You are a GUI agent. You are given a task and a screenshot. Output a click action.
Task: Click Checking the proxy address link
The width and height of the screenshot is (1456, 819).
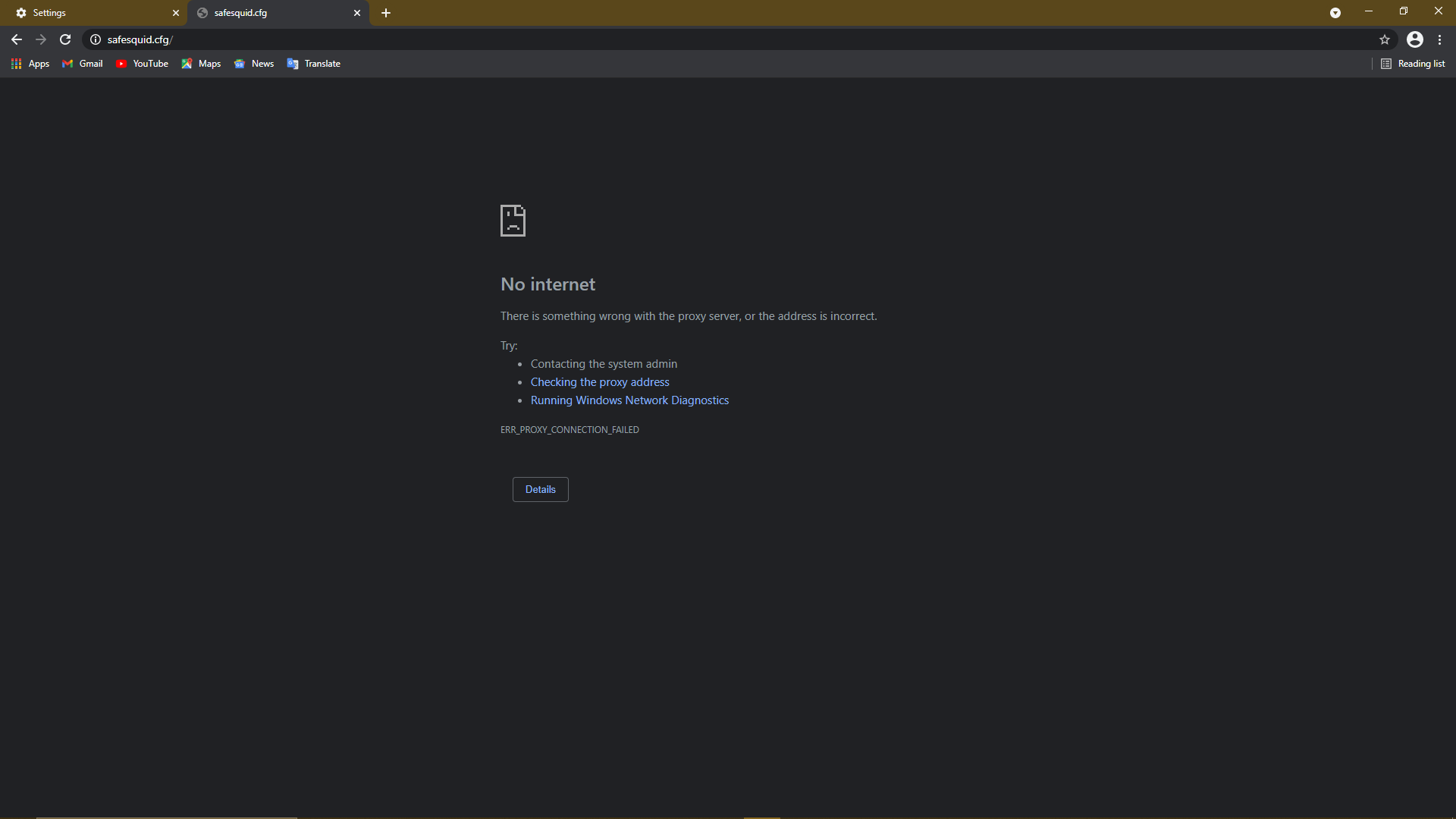(x=599, y=382)
